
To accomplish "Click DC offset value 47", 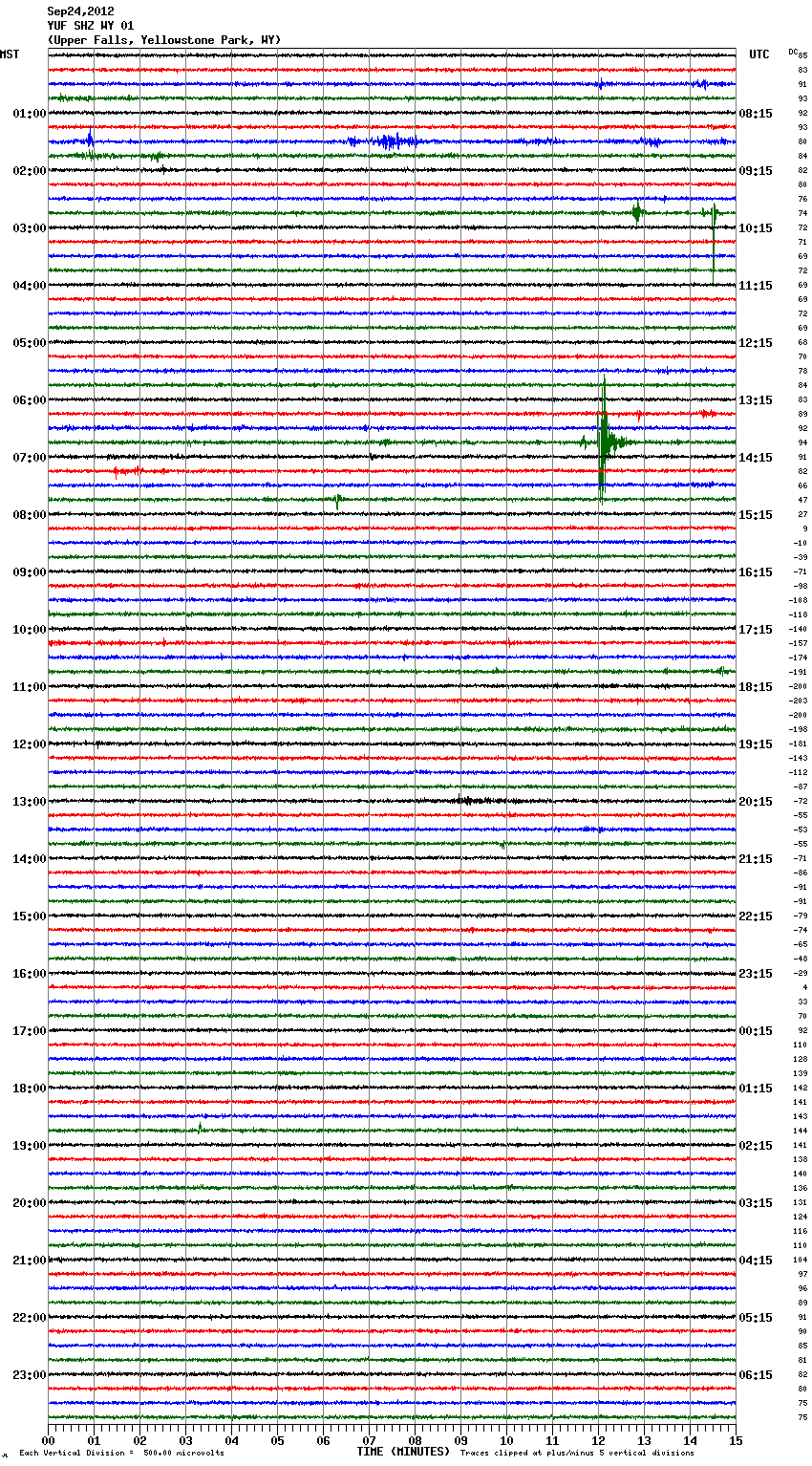I will pyautogui.click(x=802, y=501).
